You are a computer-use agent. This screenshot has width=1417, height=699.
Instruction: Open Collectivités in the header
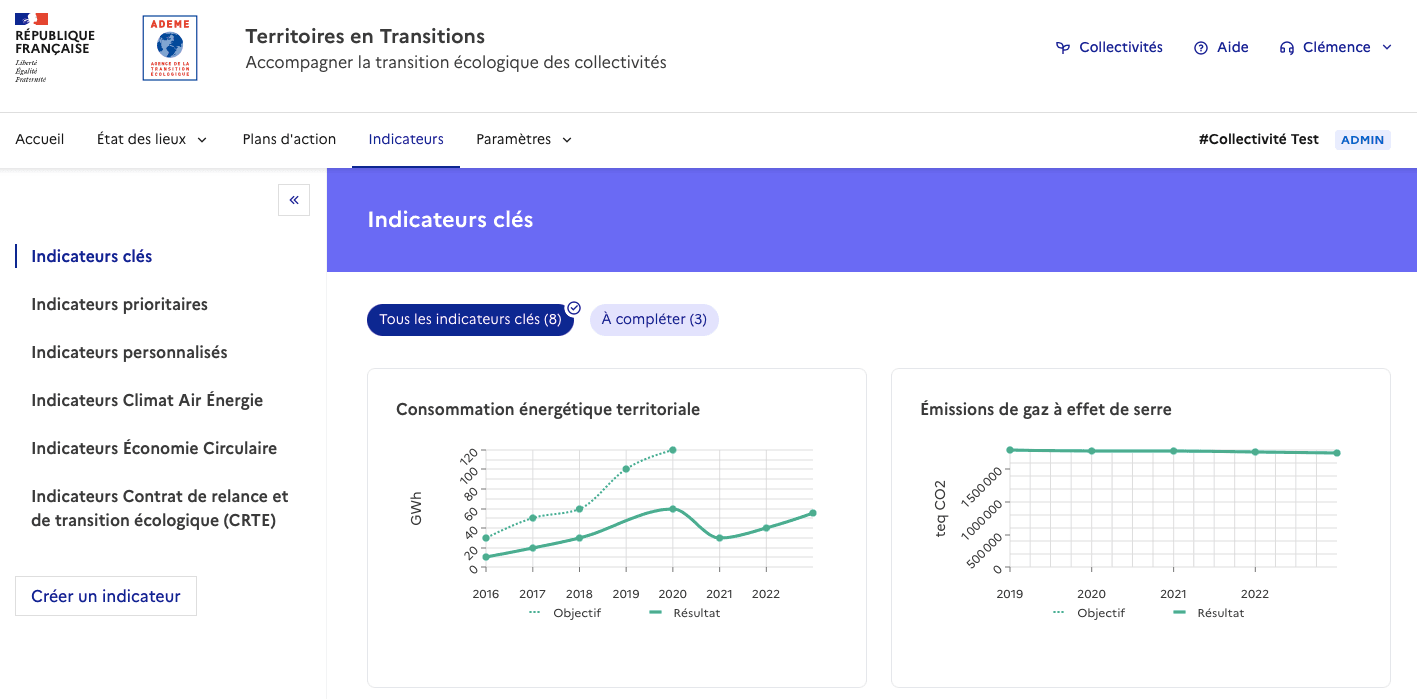click(x=1110, y=48)
